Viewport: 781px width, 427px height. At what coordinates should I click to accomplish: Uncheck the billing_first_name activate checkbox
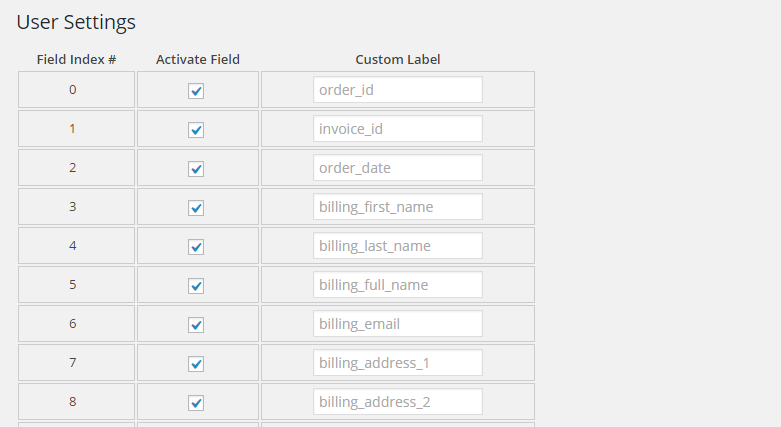click(196, 208)
